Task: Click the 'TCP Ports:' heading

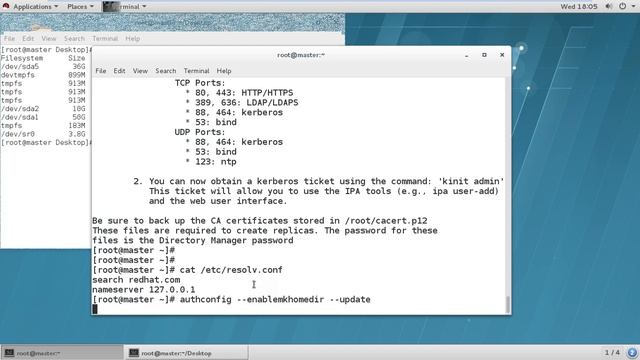Action: pyautogui.click(x=200, y=83)
